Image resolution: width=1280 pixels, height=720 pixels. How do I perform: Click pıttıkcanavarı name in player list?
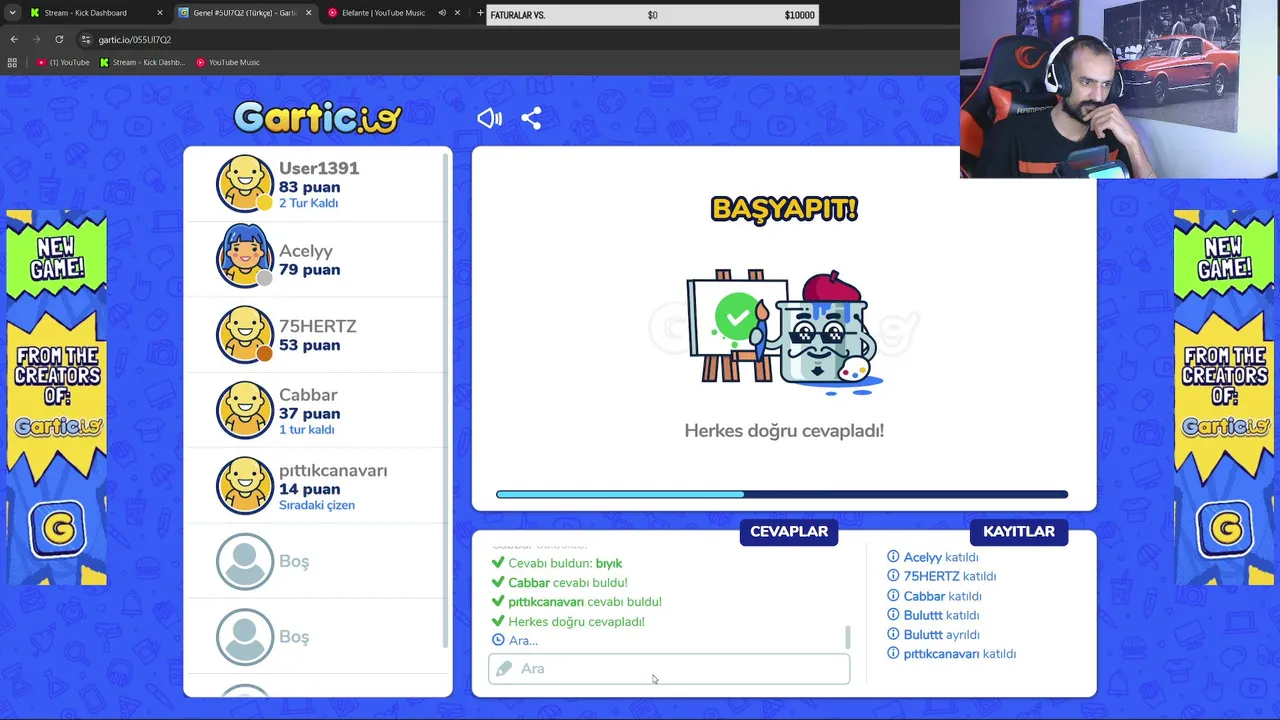point(333,470)
